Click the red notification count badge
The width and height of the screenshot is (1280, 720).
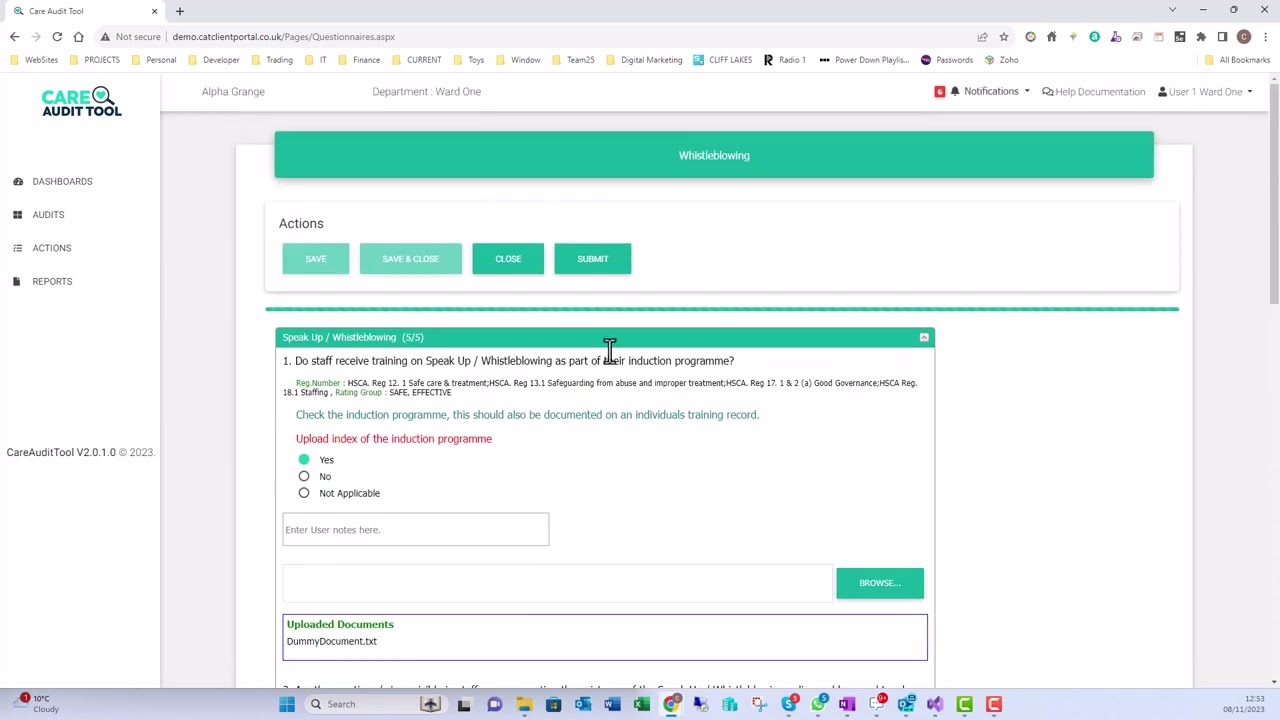click(x=939, y=91)
